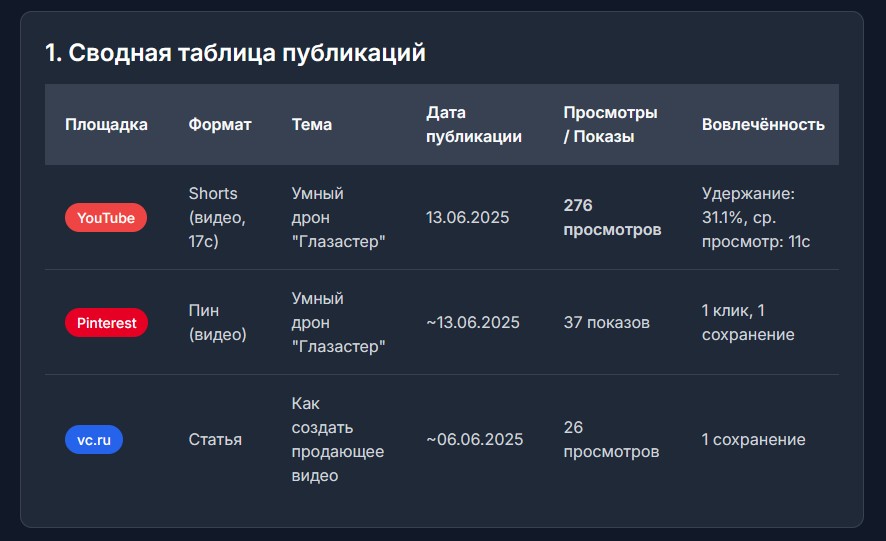
Task: Click the "37 показов" cell
Action: click(x=607, y=323)
